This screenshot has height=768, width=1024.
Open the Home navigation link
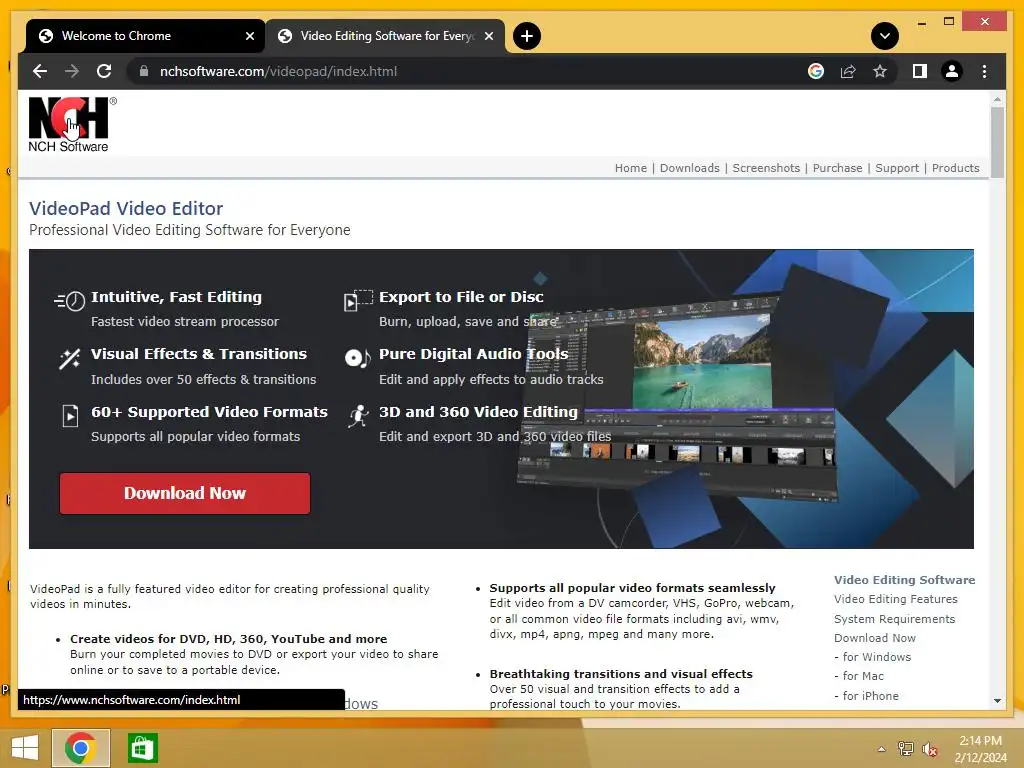coord(631,168)
